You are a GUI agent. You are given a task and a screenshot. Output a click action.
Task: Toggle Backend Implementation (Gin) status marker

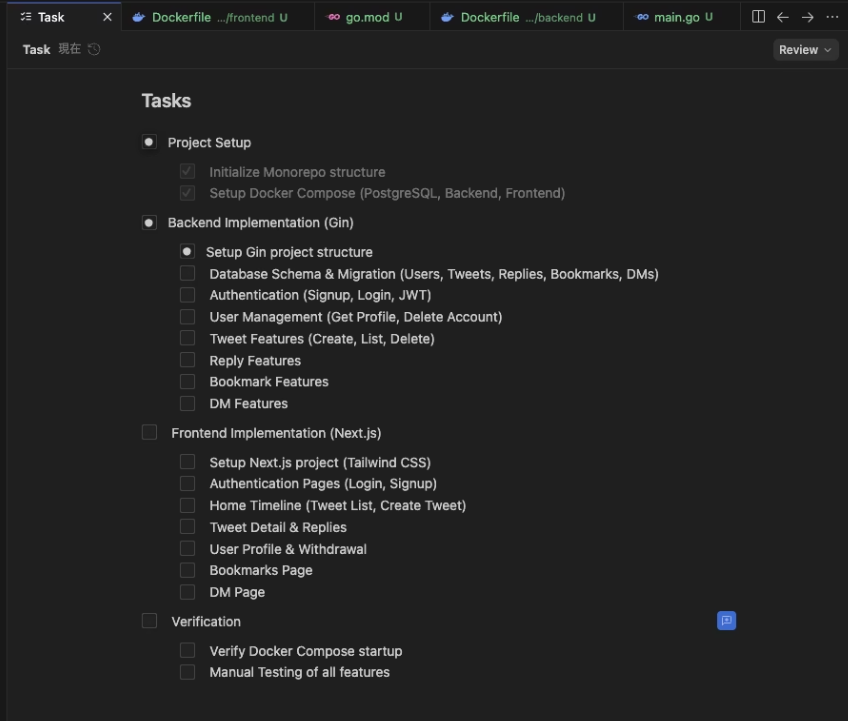click(x=149, y=222)
